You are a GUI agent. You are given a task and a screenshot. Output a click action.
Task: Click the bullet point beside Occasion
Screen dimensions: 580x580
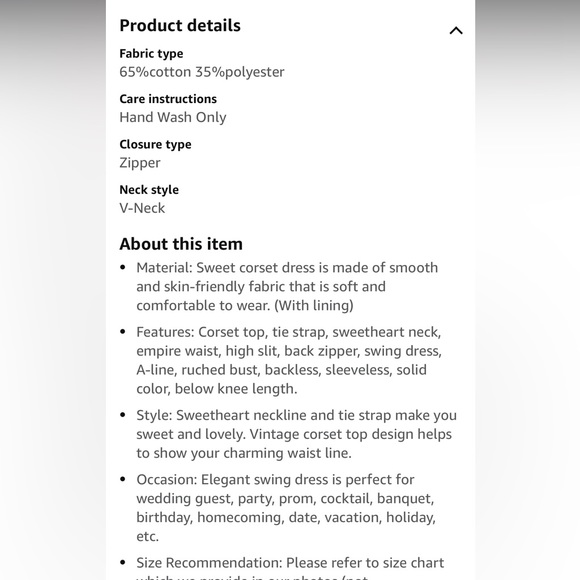pyautogui.click(x=123, y=479)
